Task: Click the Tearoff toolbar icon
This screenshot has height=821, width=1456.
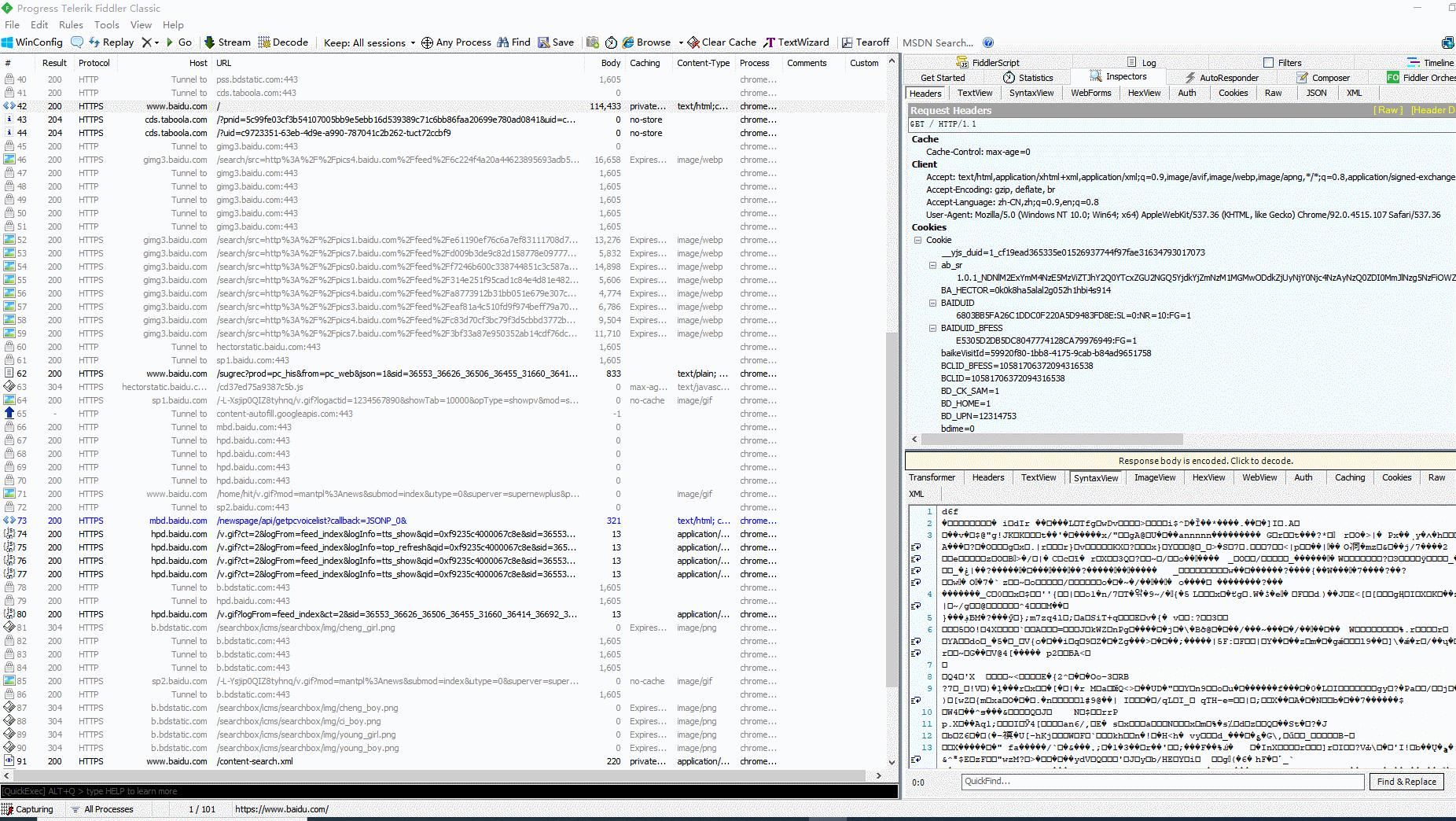Action: tap(847, 42)
